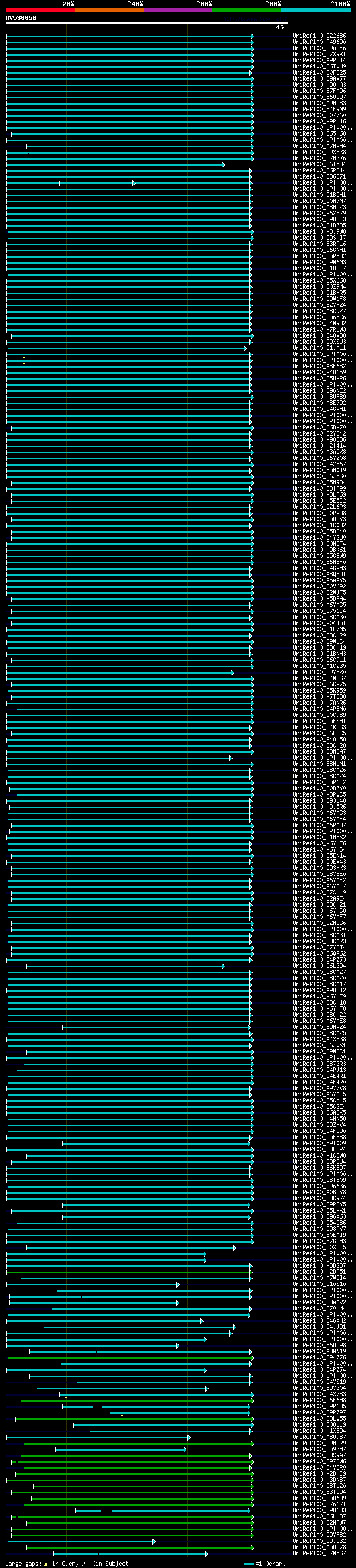Select the UniRef100_C1BGH1 label
The width and height of the screenshot is (356, 1568).
(319, 195)
